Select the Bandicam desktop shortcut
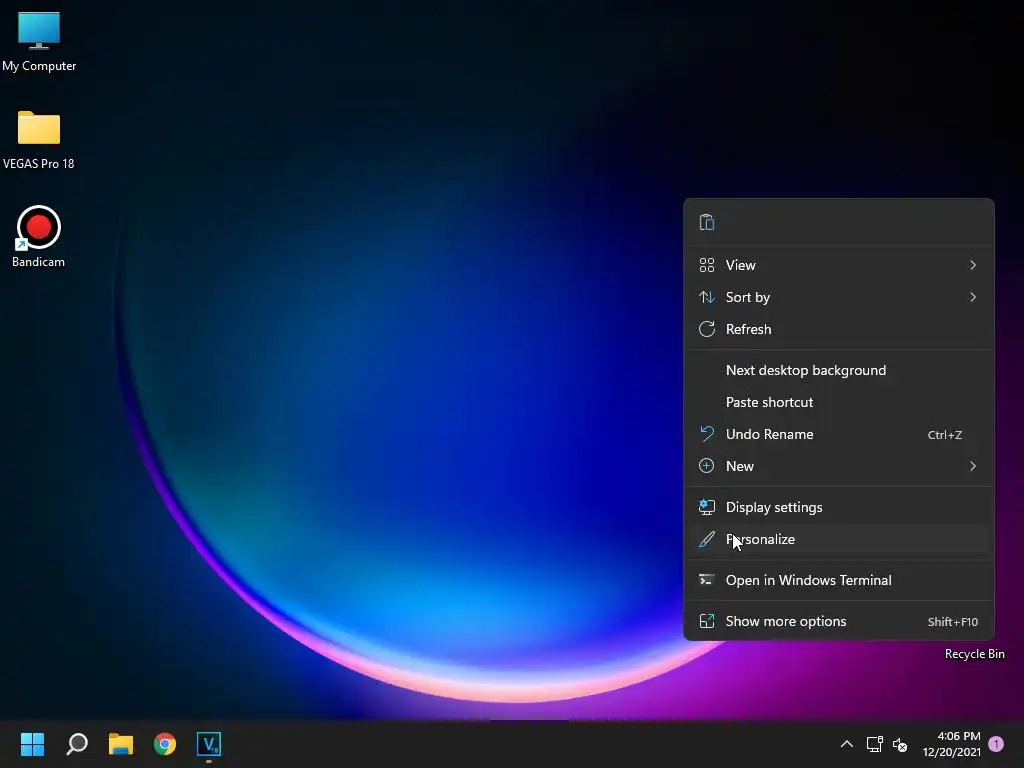 coord(39,236)
